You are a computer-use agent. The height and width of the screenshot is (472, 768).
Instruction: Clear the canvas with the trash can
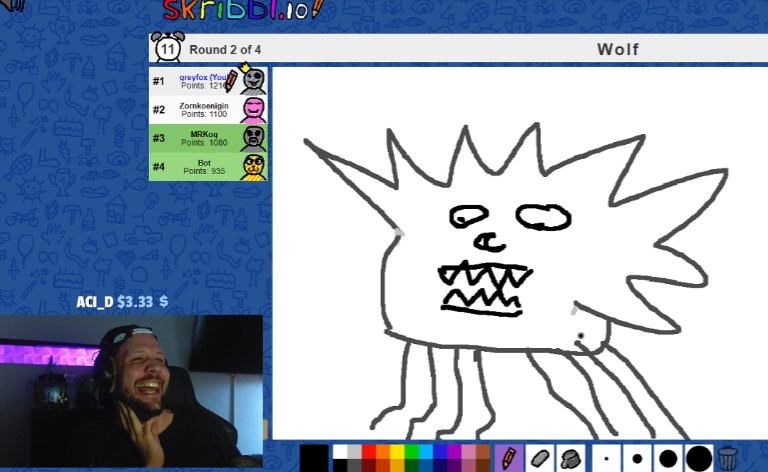[x=728, y=458]
